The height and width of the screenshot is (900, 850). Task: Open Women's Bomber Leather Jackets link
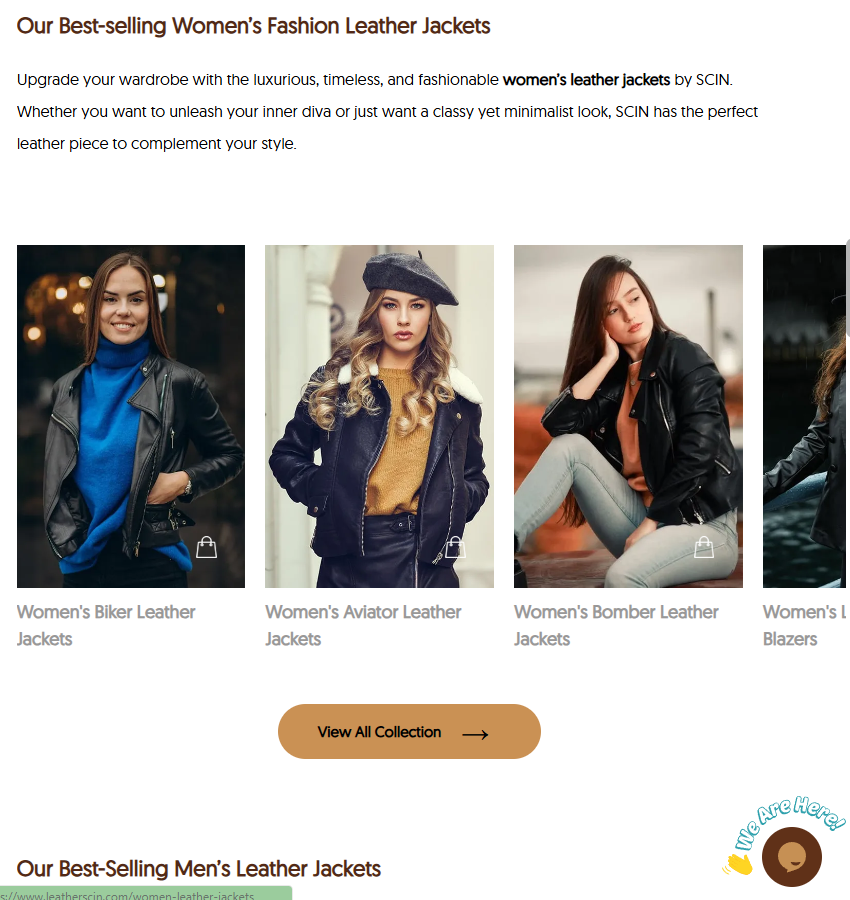click(x=616, y=625)
